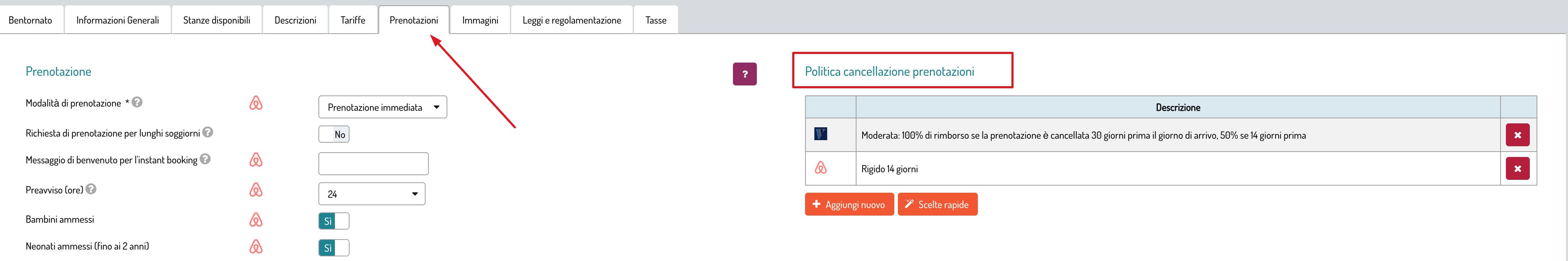Switch to the Tariffe tab
Image resolution: width=1568 pixels, height=261 pixels.
[x=353, y=20]
